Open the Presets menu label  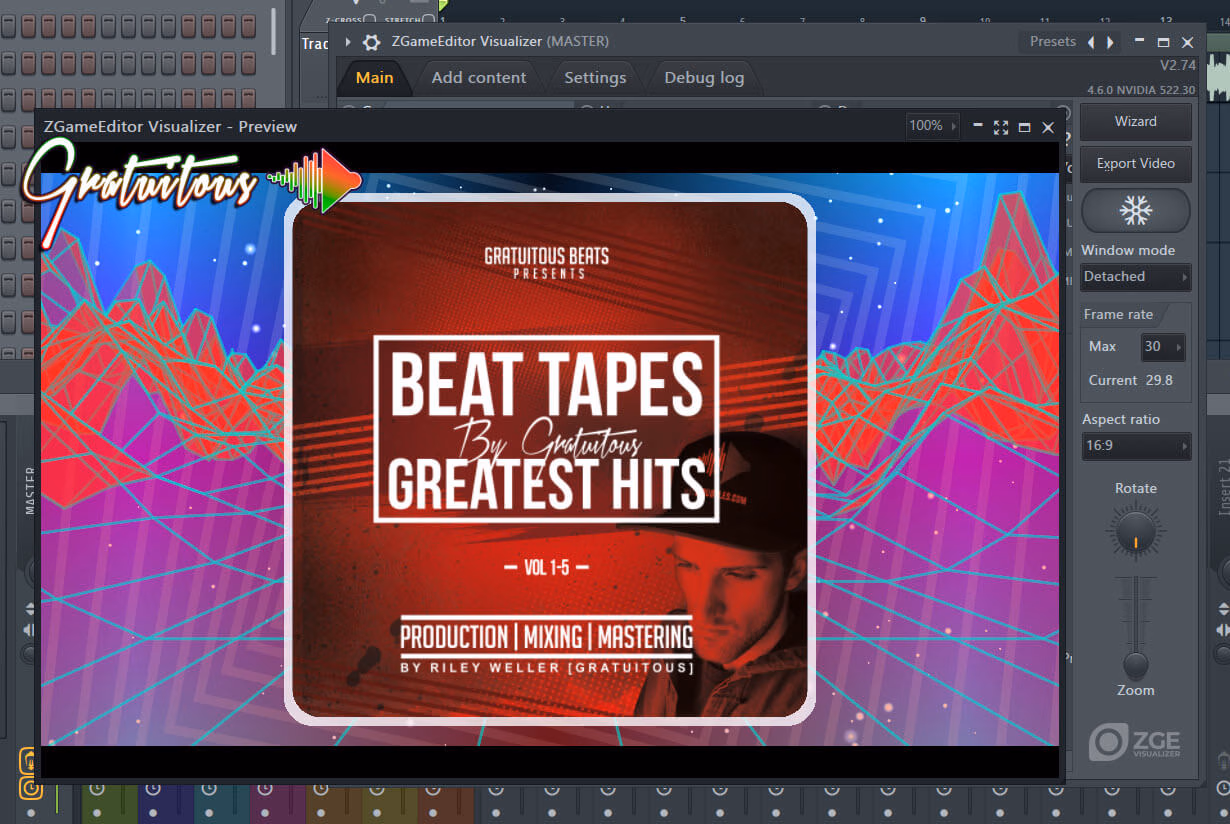tap(1053, 42)
